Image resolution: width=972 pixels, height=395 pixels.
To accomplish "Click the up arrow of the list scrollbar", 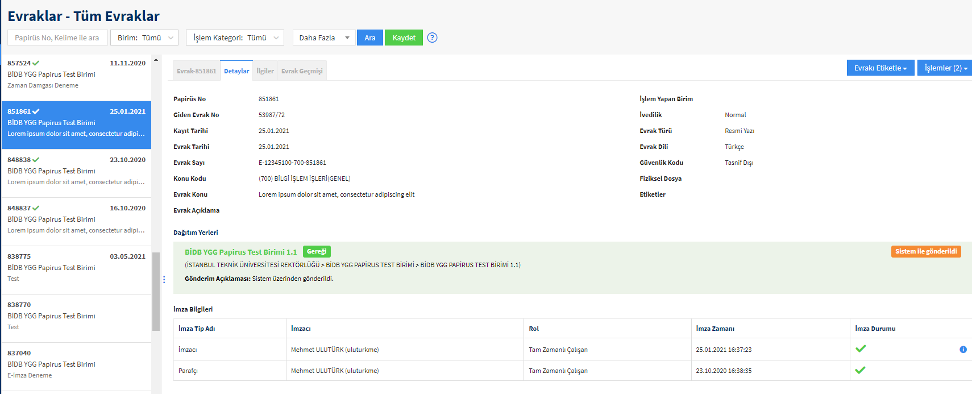I will 156,61.
